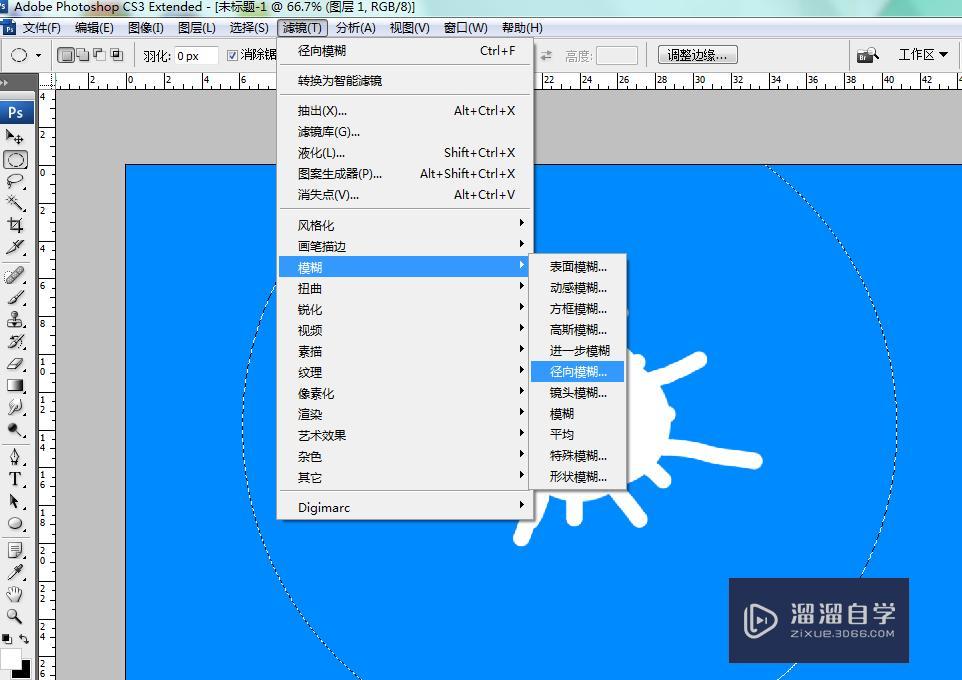Select the Horizontal Type tool
This screenshot has width=962, height=680.
(15, 478)
